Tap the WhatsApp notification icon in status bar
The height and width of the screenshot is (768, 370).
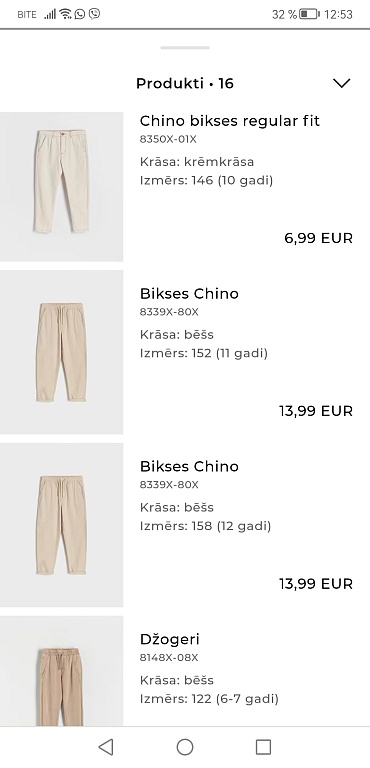point(79,14)
